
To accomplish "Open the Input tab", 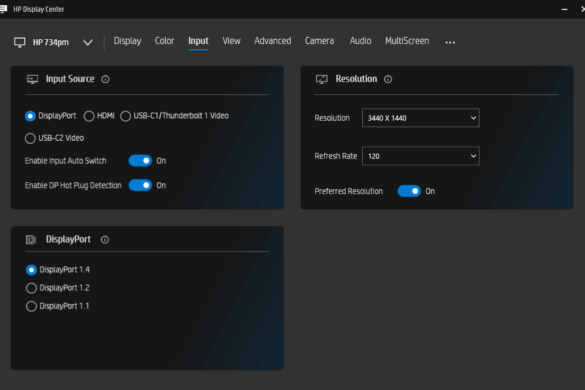I will point(198,41).
